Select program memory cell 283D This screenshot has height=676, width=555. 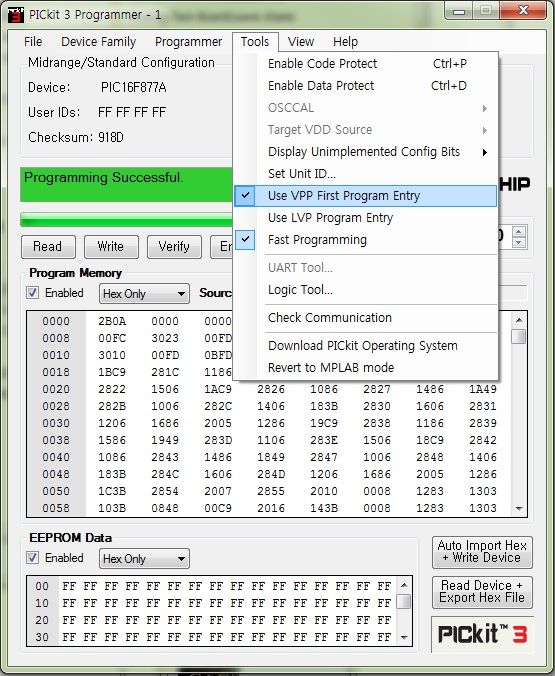point(218,440)
